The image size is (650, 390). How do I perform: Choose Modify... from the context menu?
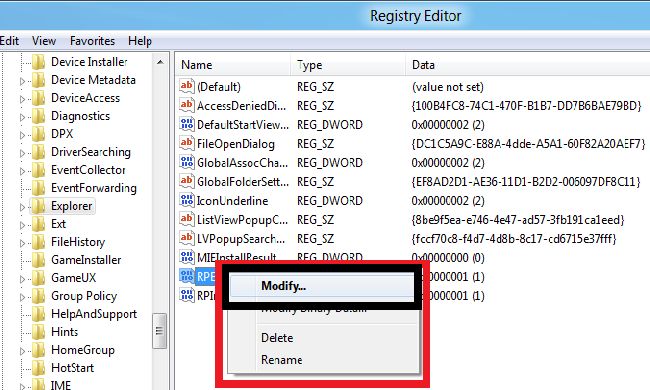pos(322,287)
